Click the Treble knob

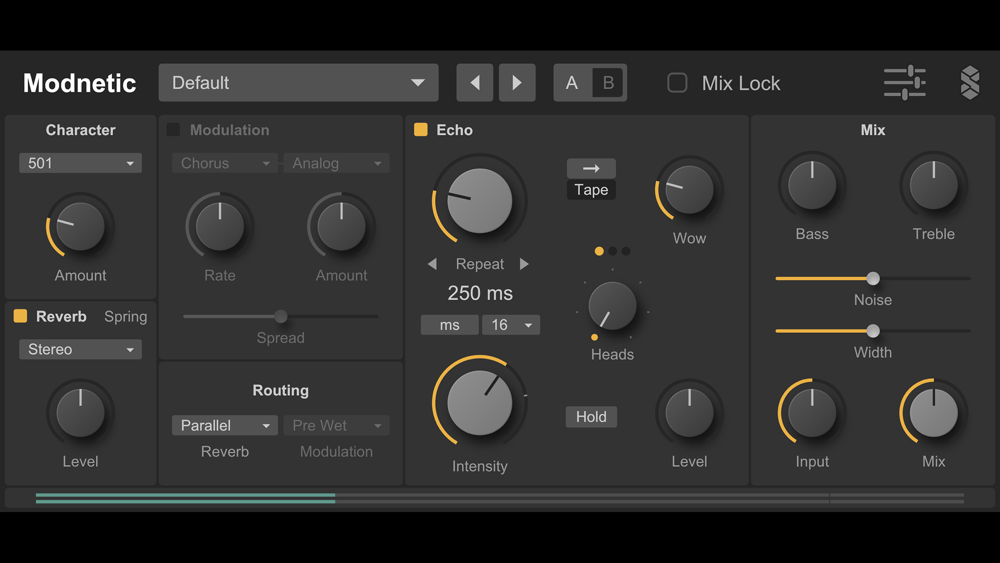(933, 186)
